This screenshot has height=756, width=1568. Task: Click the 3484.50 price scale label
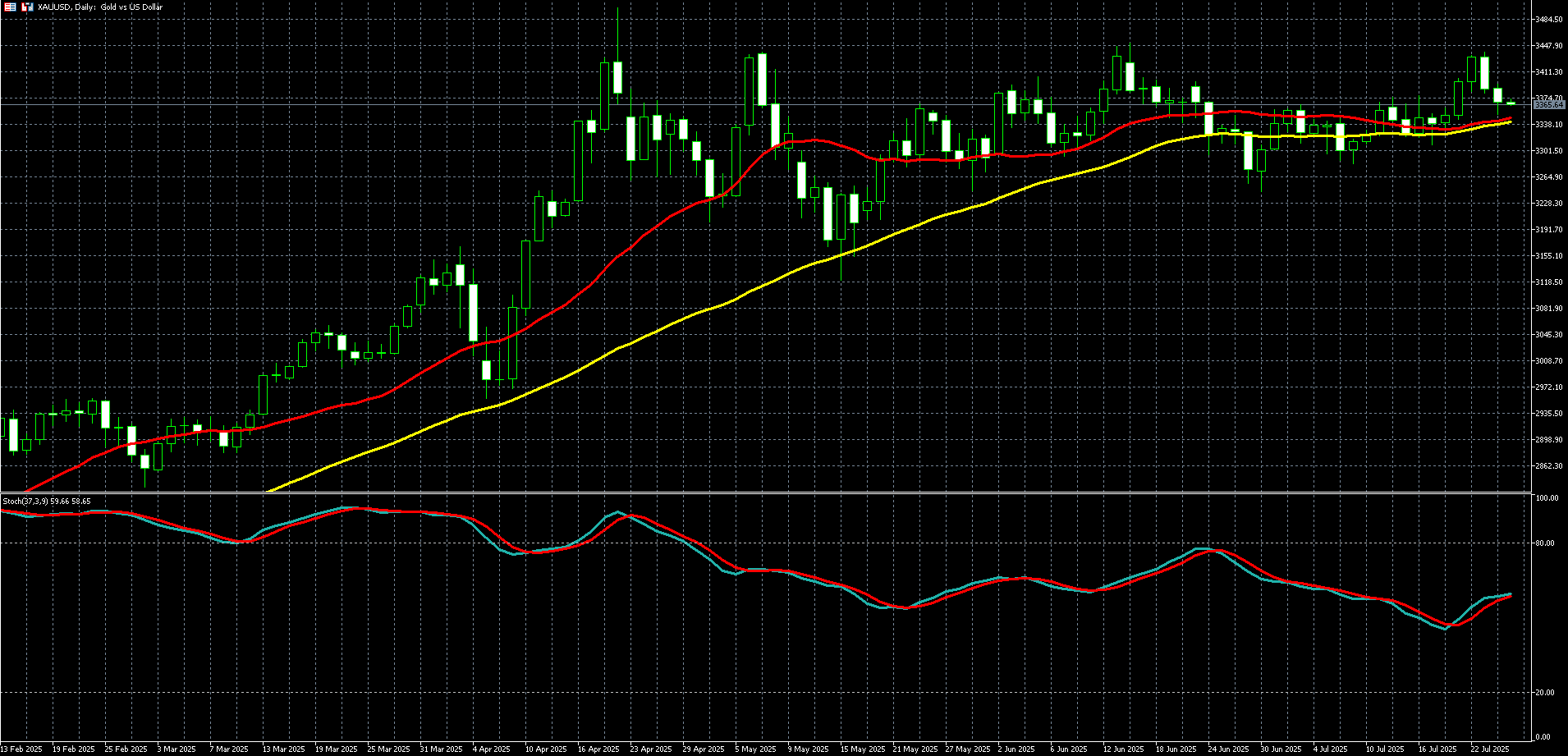click(1548, 20)
